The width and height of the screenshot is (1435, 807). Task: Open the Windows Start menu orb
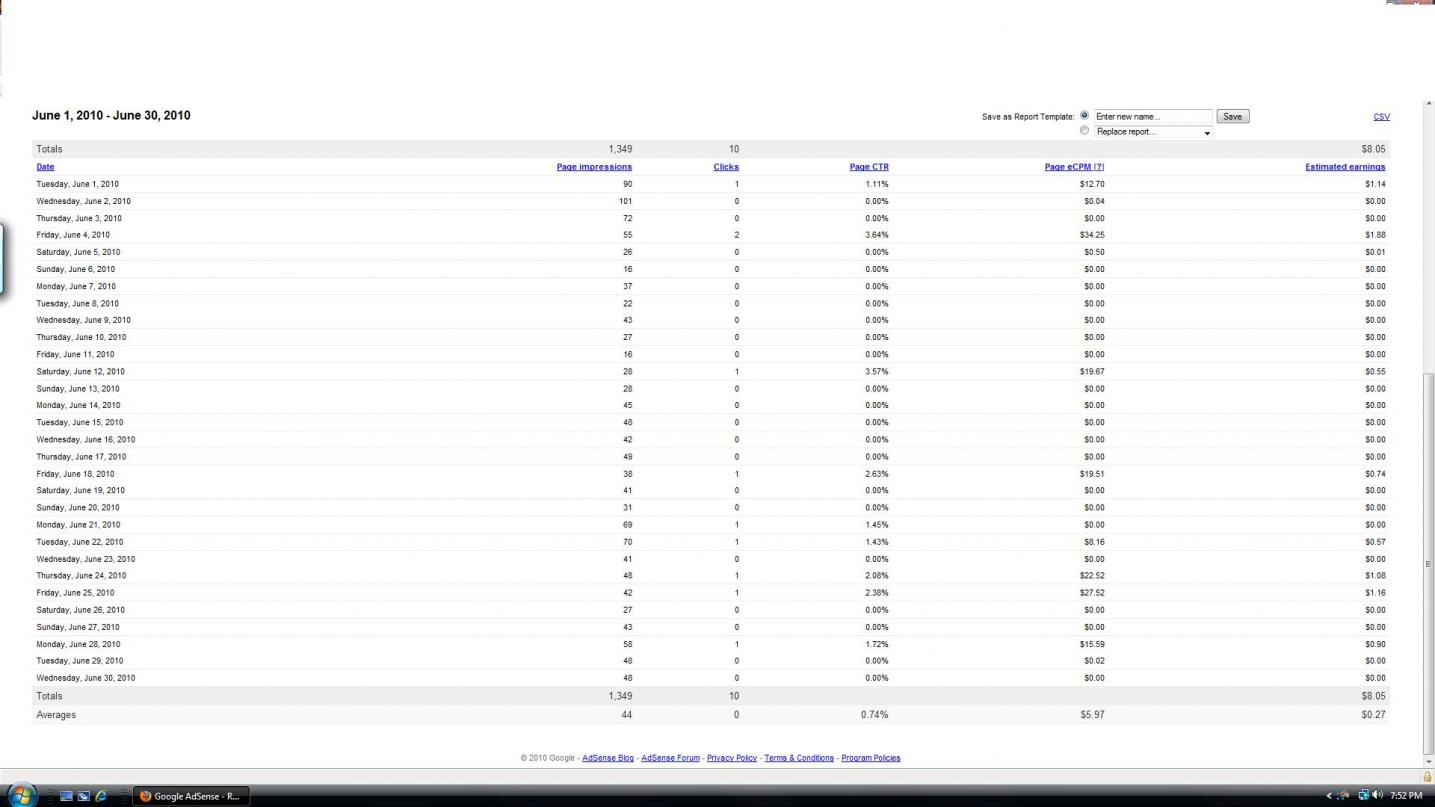pyautogui.click(x=22, y=795)
